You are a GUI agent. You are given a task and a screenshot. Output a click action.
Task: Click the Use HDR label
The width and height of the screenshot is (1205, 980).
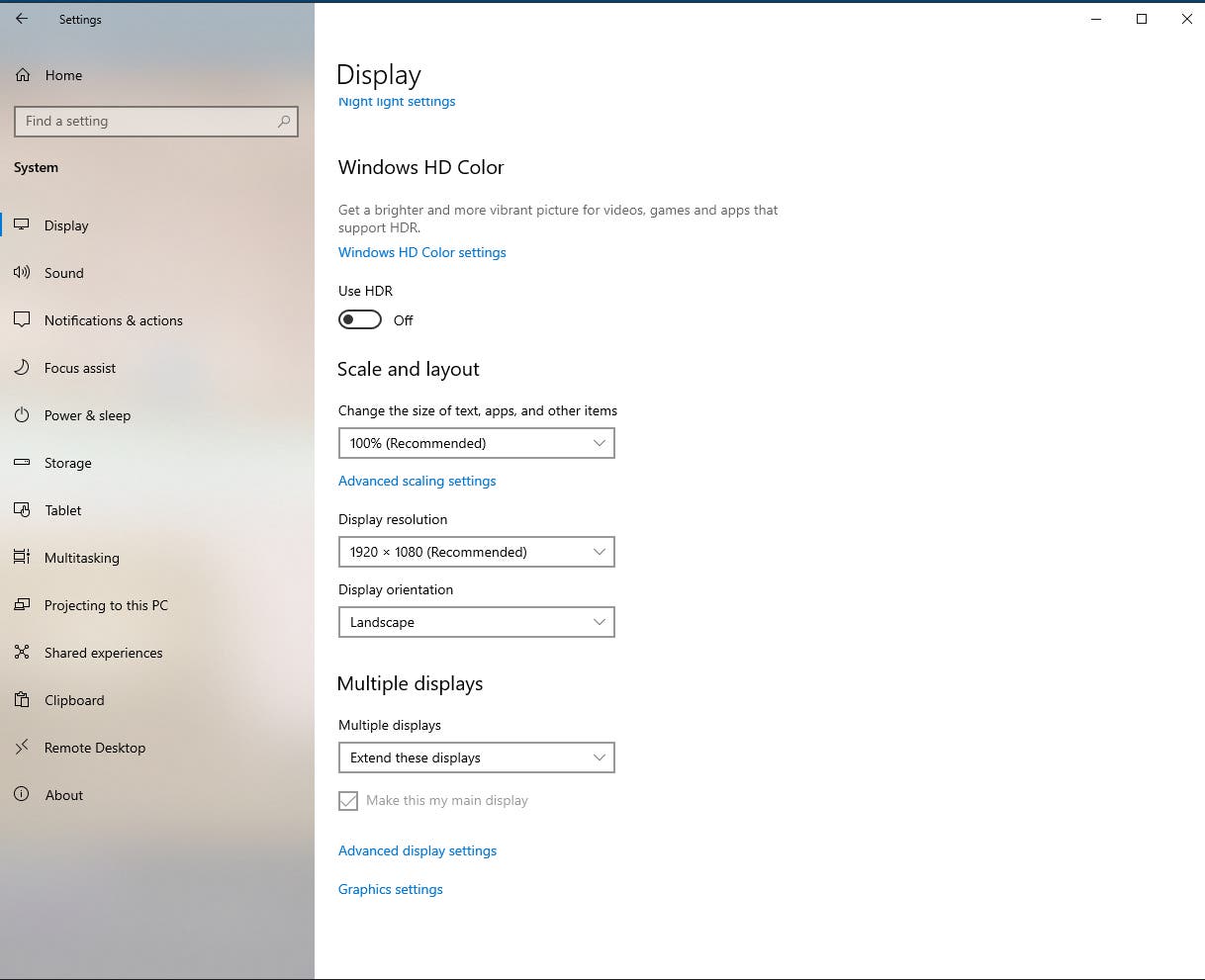click(x=366, y=291)
